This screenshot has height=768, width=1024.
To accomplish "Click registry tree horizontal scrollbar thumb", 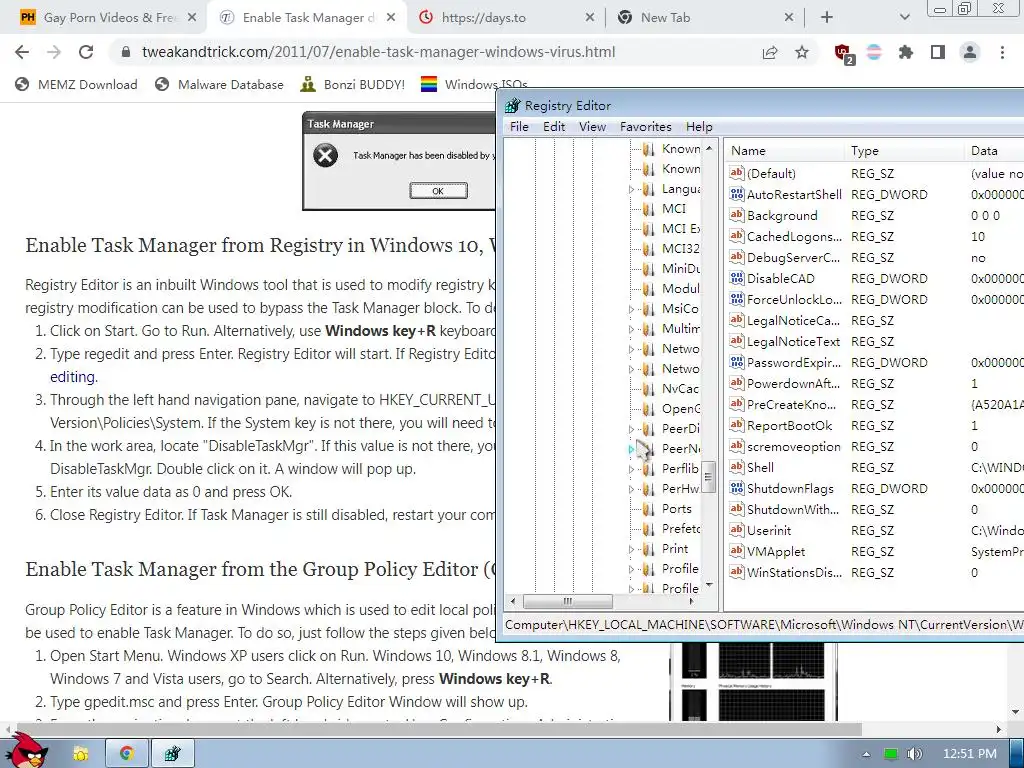I will 567,601.
